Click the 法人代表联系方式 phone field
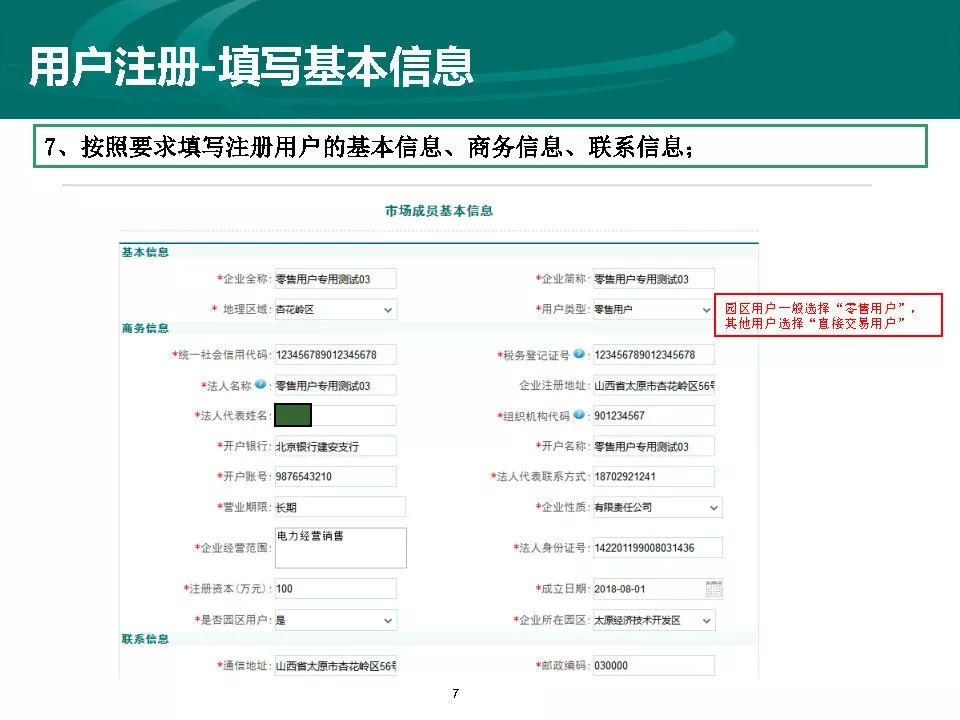This screenshot has height=720, width=960. [x=653, y=477]
